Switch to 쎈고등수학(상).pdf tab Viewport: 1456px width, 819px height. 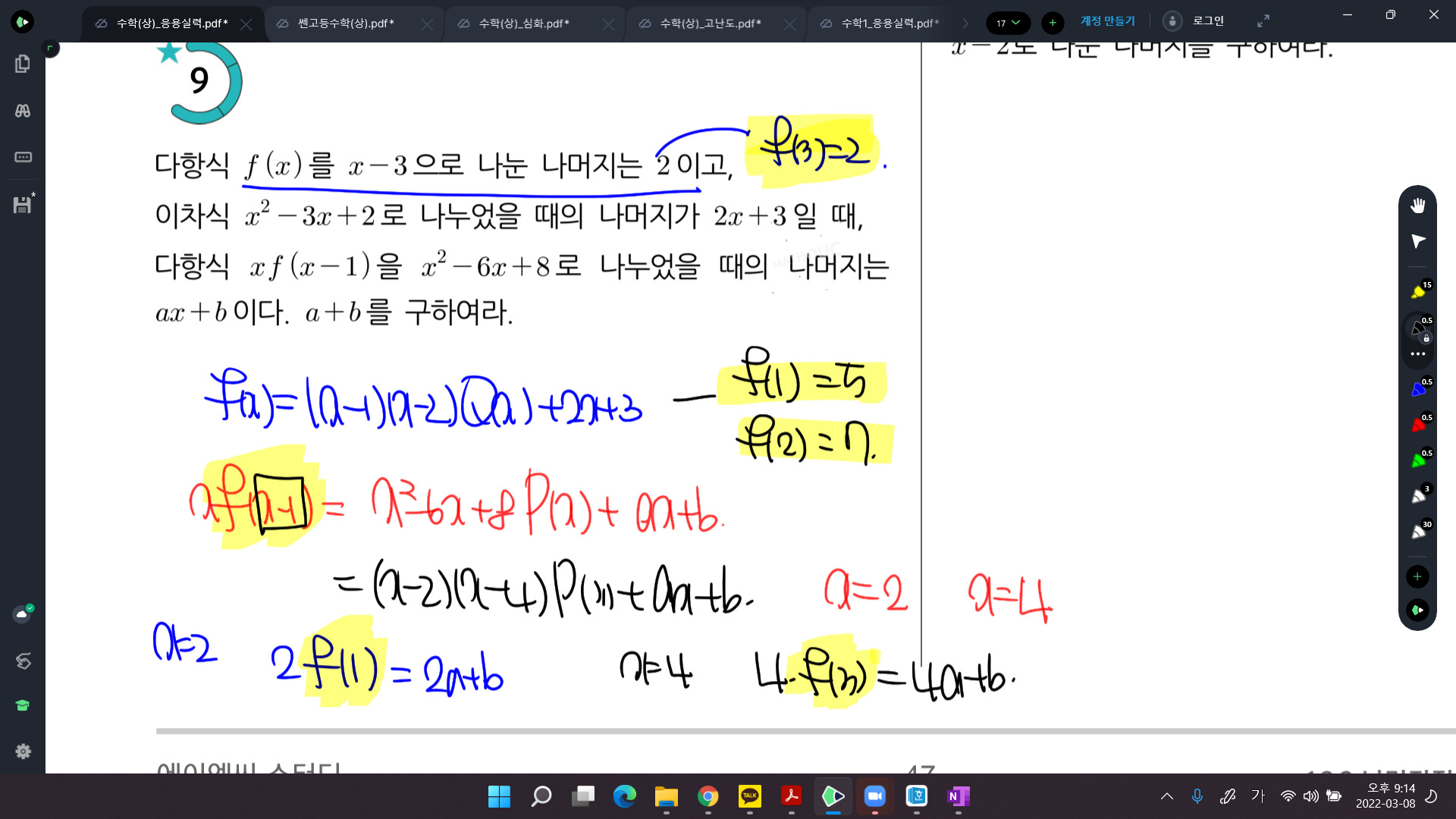click(x=346, y=24)
